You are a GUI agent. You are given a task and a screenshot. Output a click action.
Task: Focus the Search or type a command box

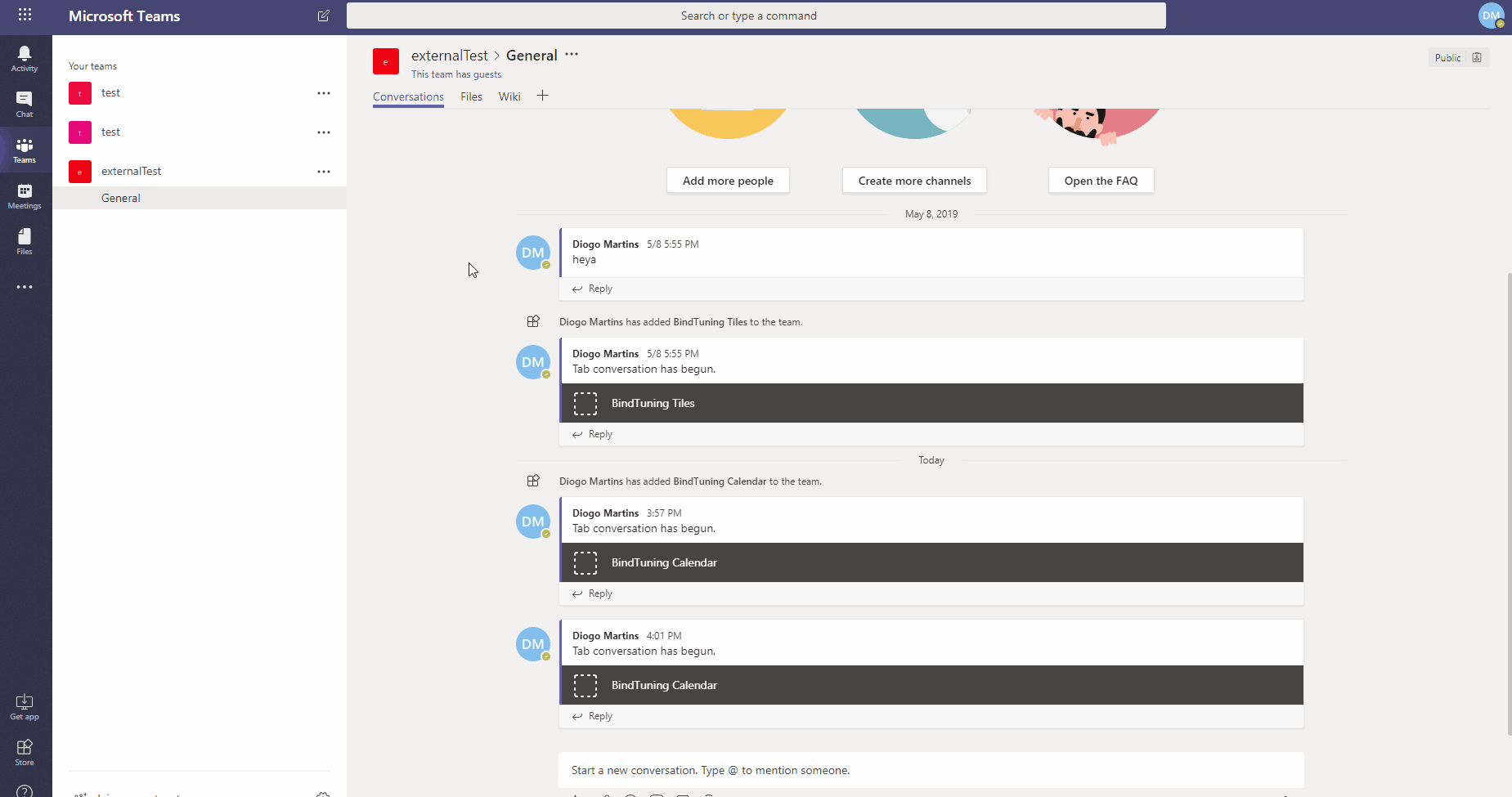tap(756, 16)
